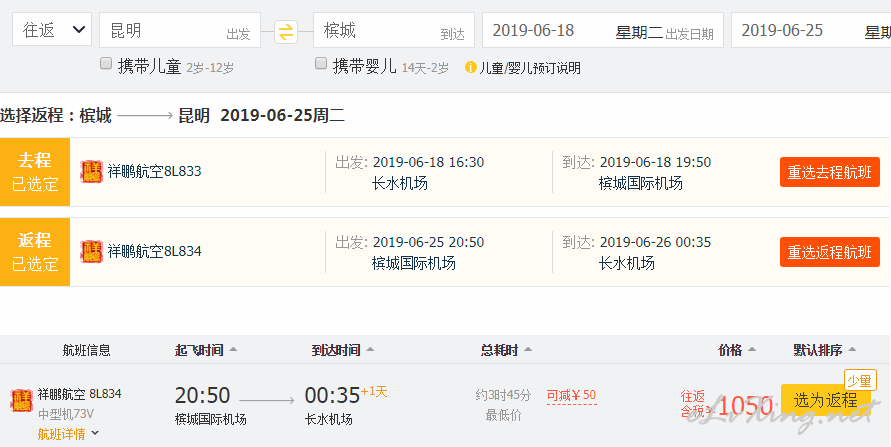891x447 pixels.
Task: Click the 昆明 departure city field
Action: tap(180, 30)
